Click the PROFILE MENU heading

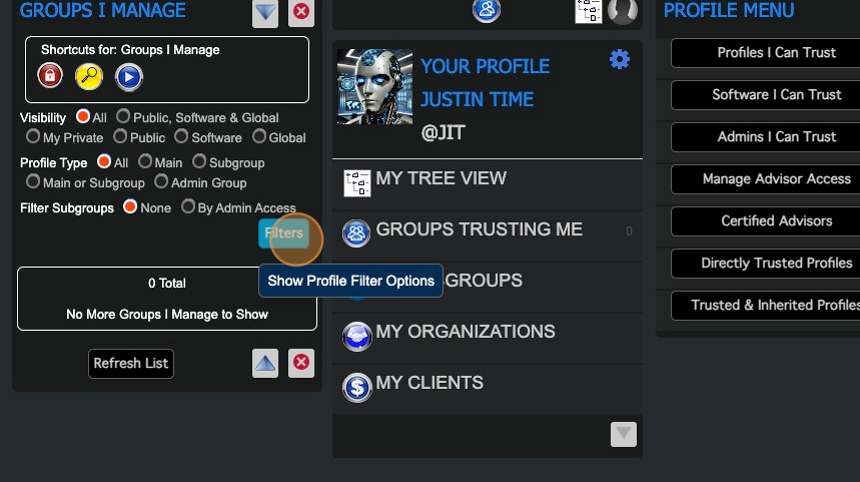coord(729,10)
